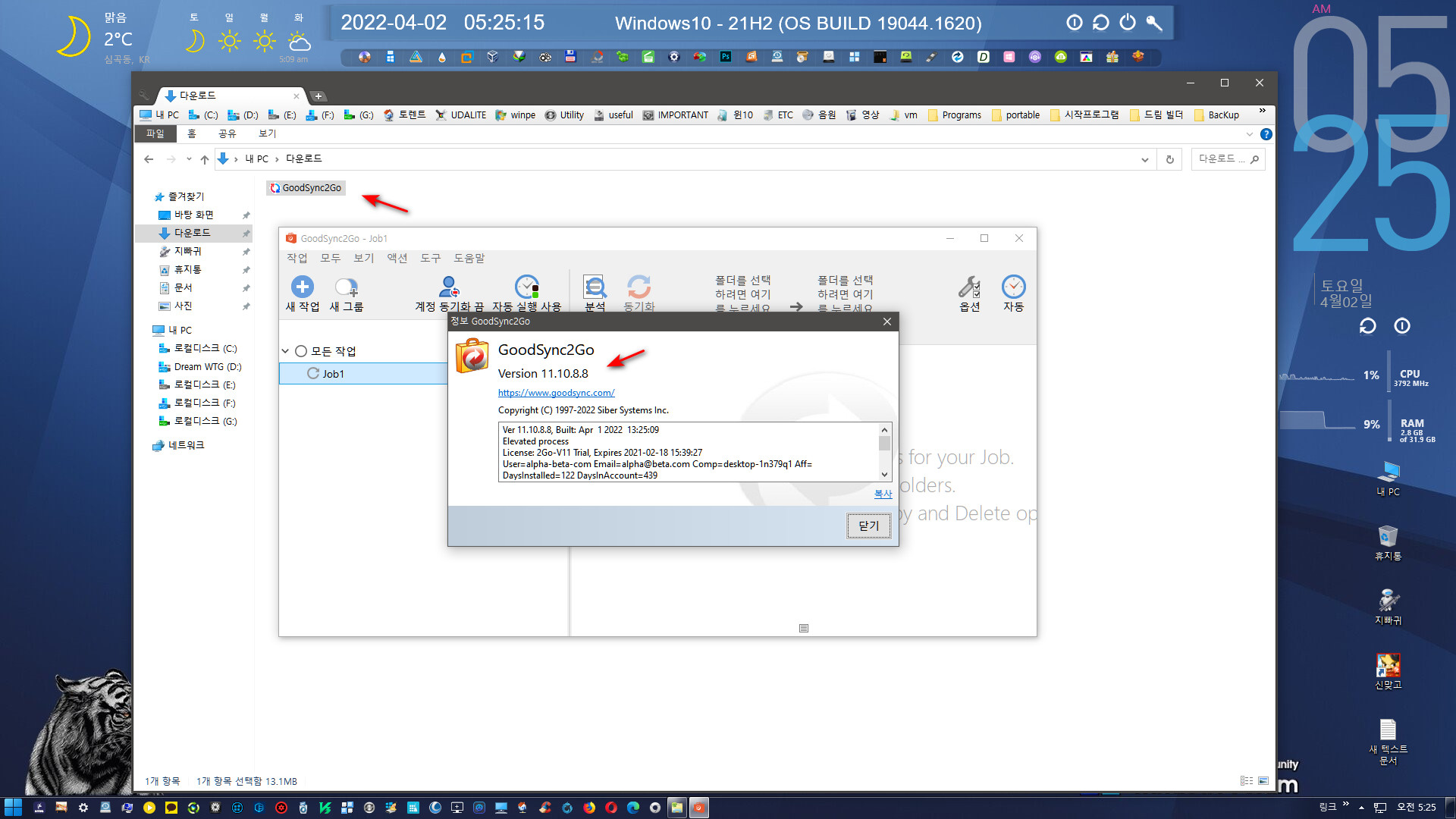Open the 보기 menu in GoodSync2Go
This screenshot has width=1456, height=819.
click(364, 258)
